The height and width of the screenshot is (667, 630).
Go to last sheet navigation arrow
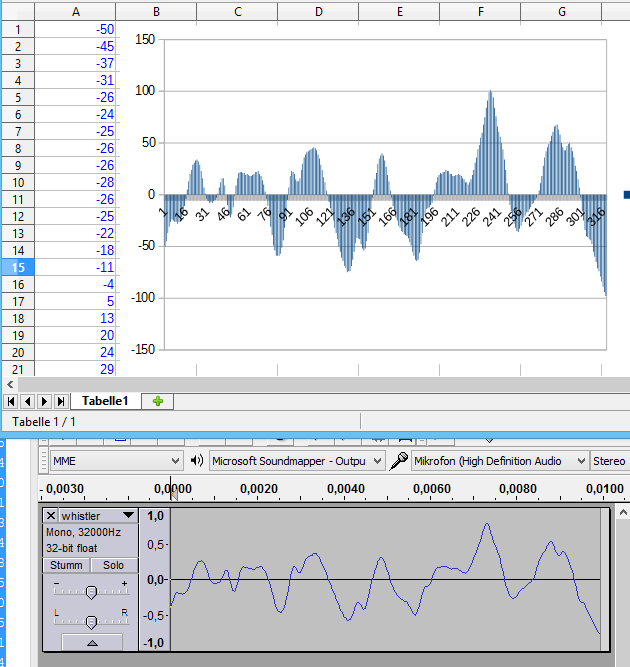click(x=61, y=401)
